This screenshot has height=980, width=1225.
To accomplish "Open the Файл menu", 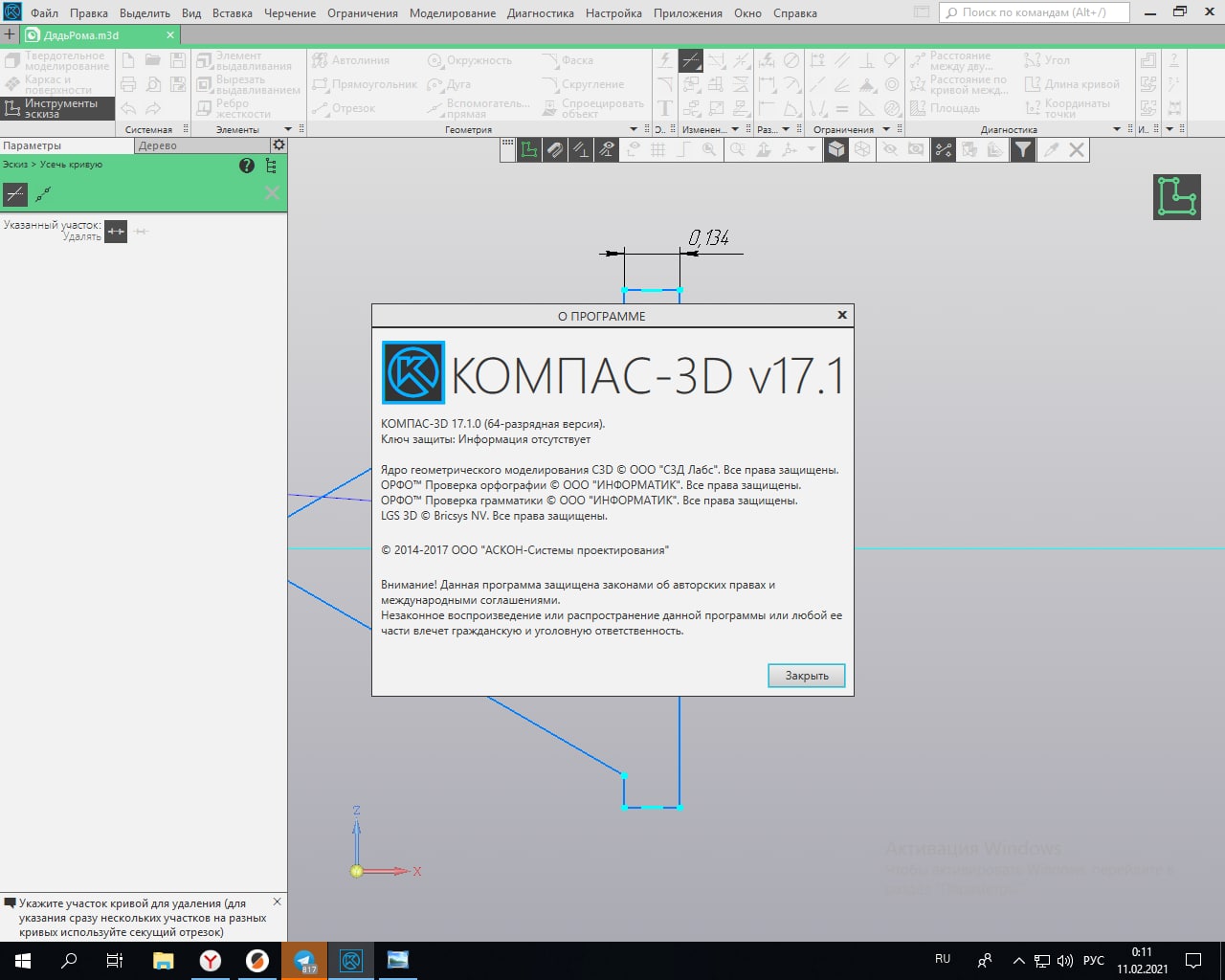I will (x=44, y=13).
